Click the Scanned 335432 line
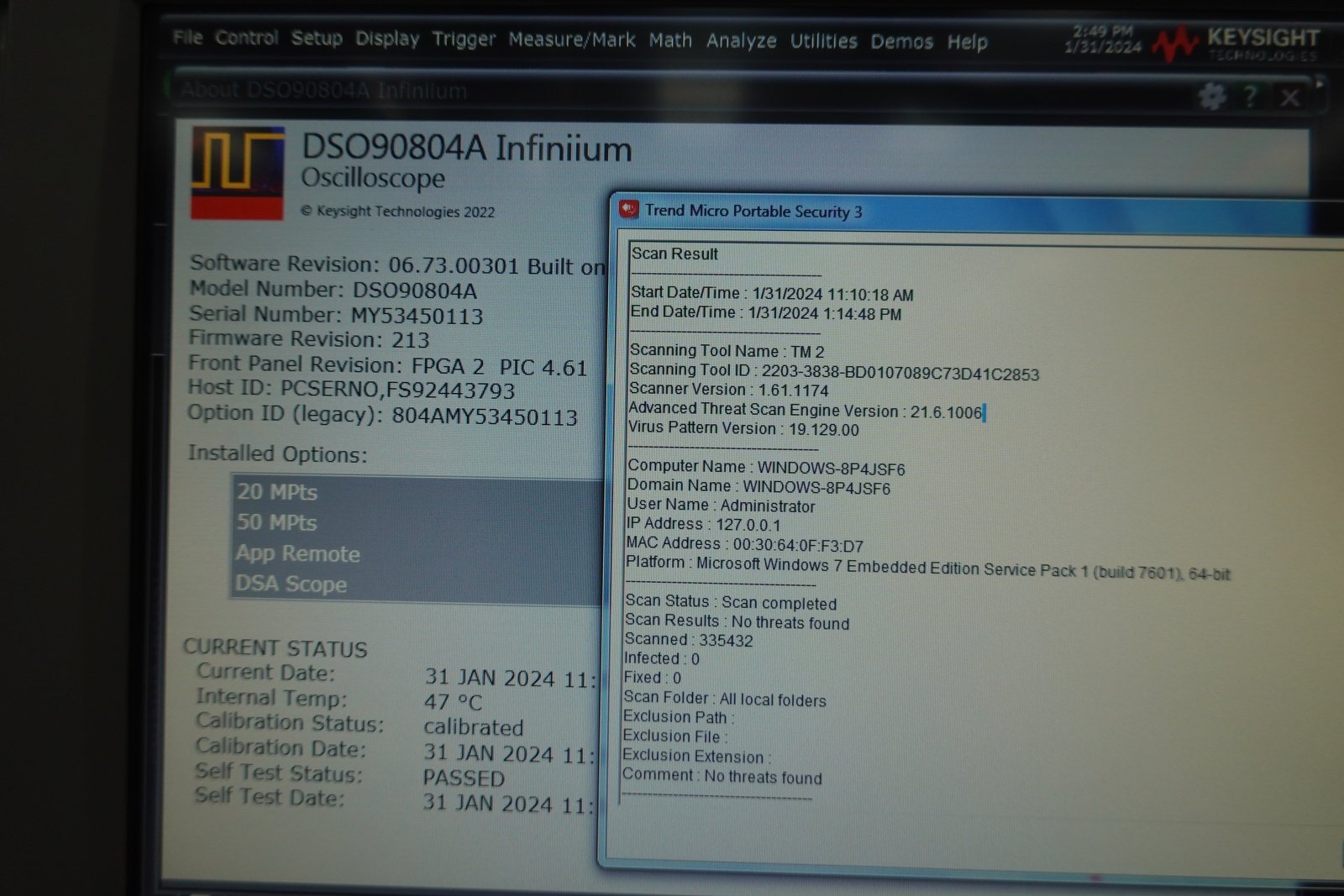 click(x=689, y=640)
